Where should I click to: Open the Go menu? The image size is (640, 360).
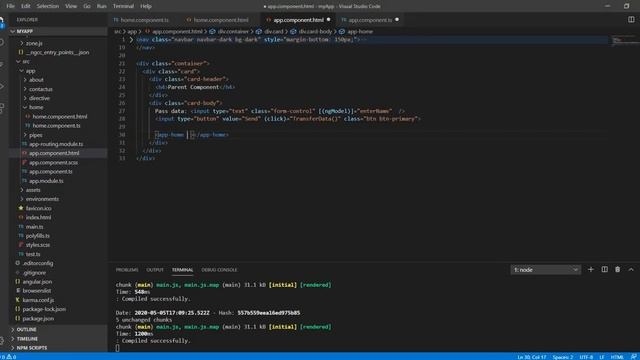pyautogui.click(x=87, y=6)
